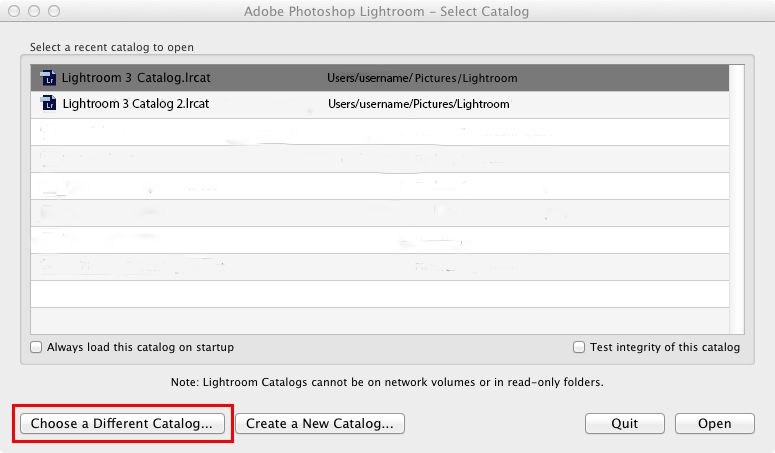Click Create a New Catalog button
This screenshot has width=775, height=453.
[319, 423]
